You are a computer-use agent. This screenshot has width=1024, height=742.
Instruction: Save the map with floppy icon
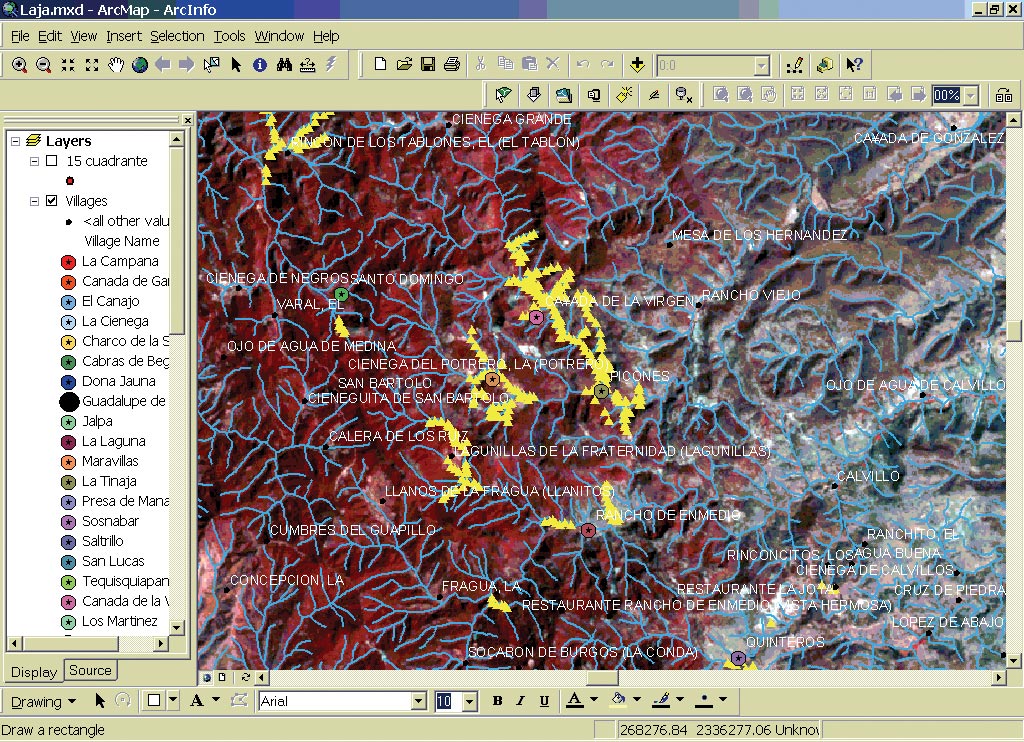[x=428, y=64]
